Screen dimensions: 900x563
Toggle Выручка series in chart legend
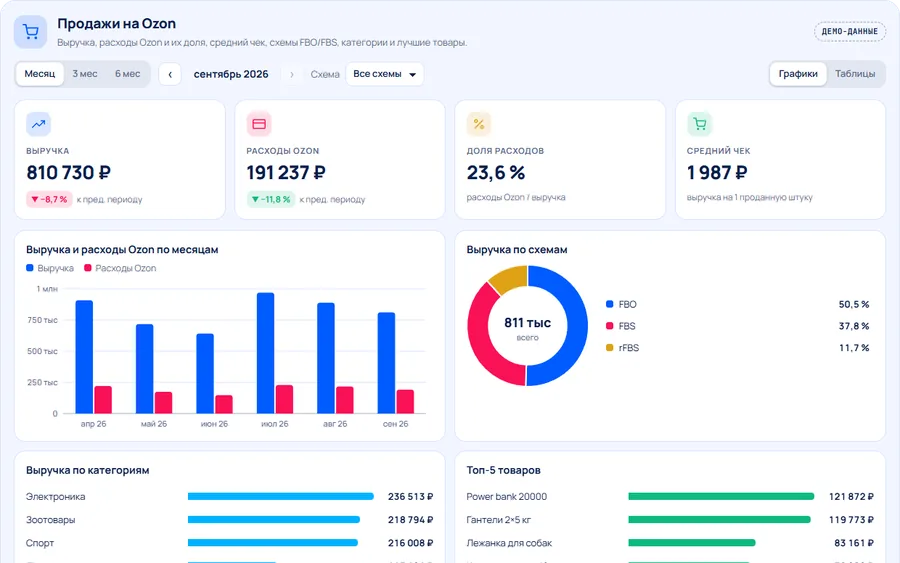[50, 268]
